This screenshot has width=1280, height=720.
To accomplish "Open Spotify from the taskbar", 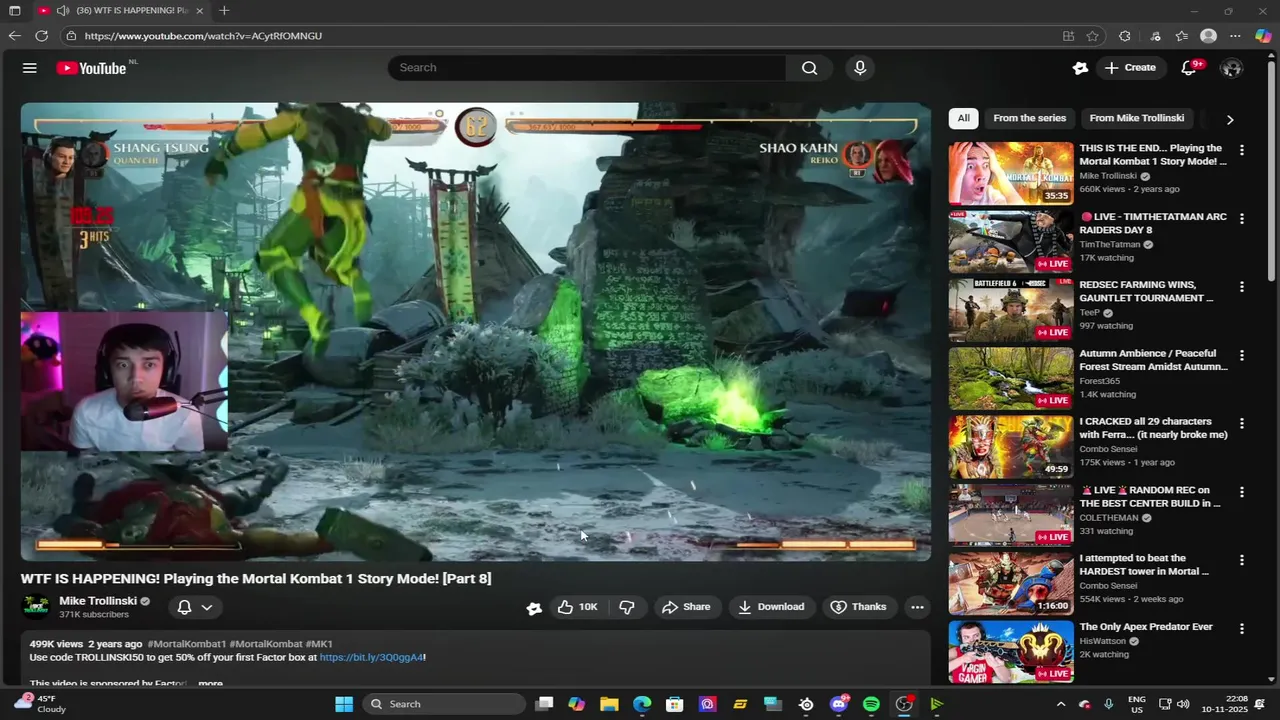I will [871, 704].
